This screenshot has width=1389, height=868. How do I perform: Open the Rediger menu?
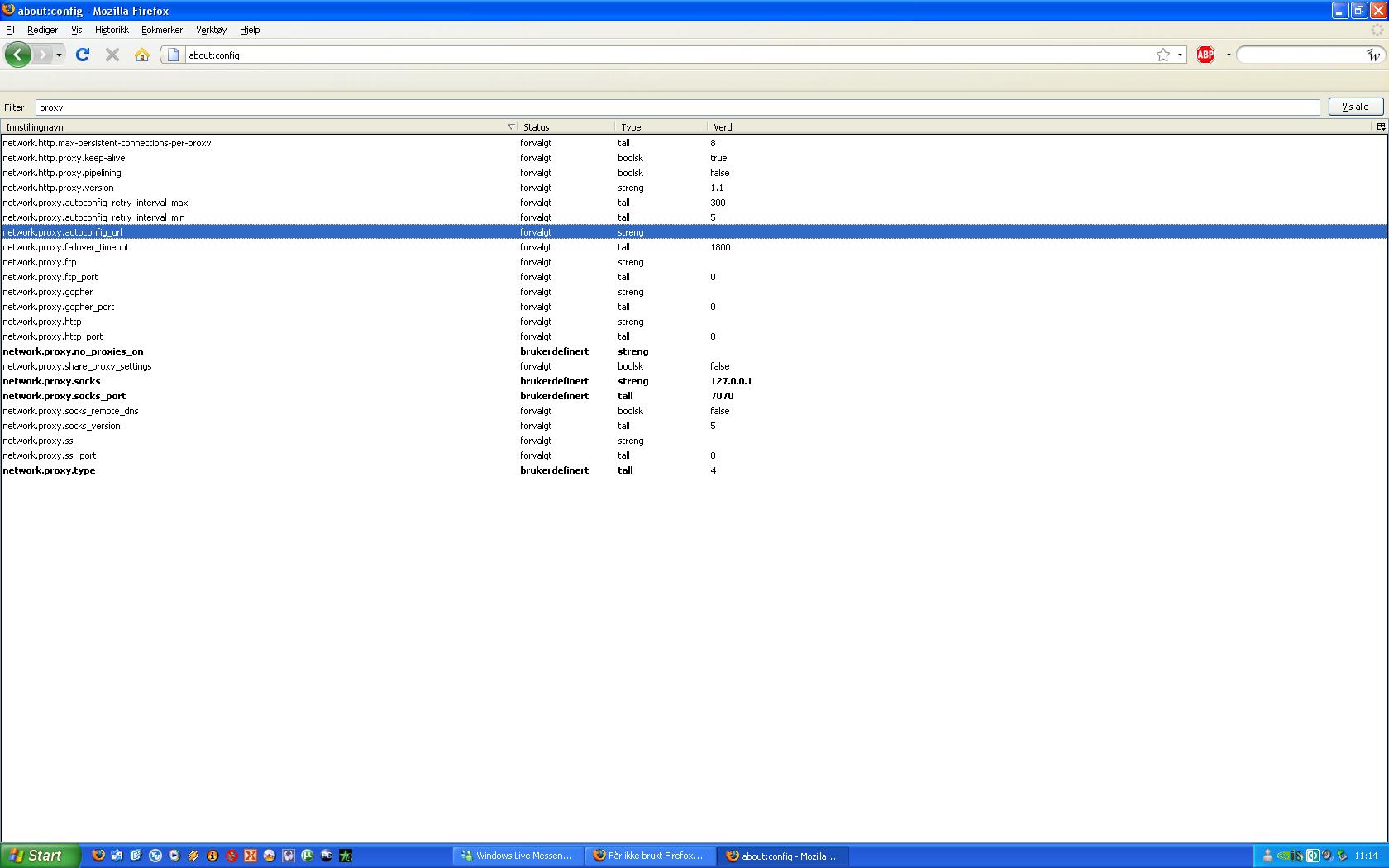[x=42, y=30]
